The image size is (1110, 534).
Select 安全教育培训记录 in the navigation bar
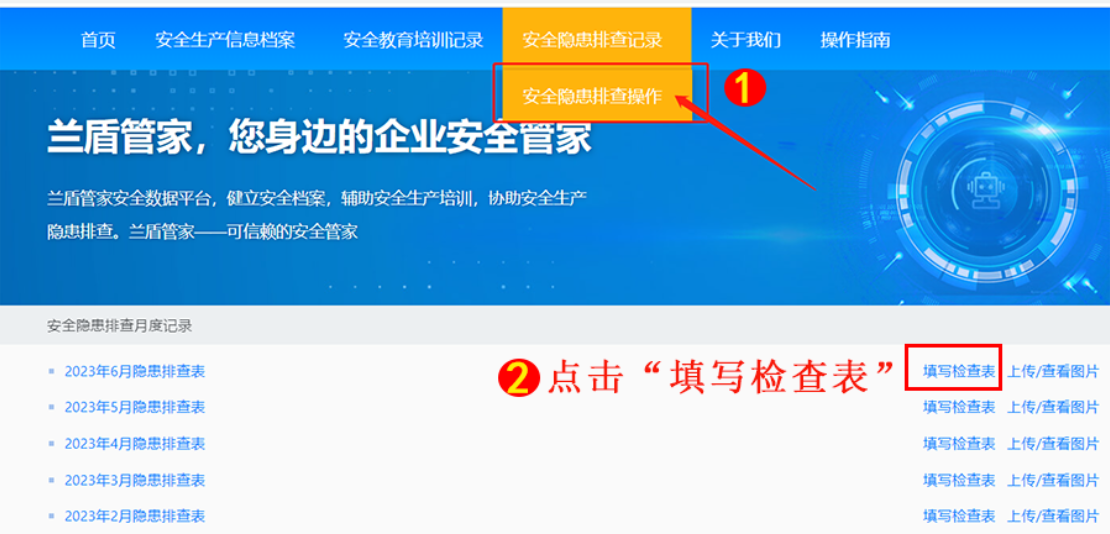(413, 40)
